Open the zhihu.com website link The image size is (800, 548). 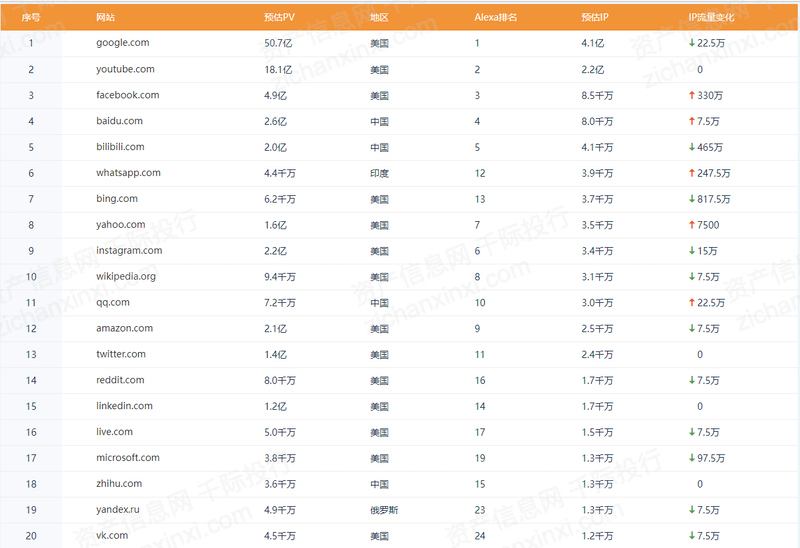coord(119,484)
